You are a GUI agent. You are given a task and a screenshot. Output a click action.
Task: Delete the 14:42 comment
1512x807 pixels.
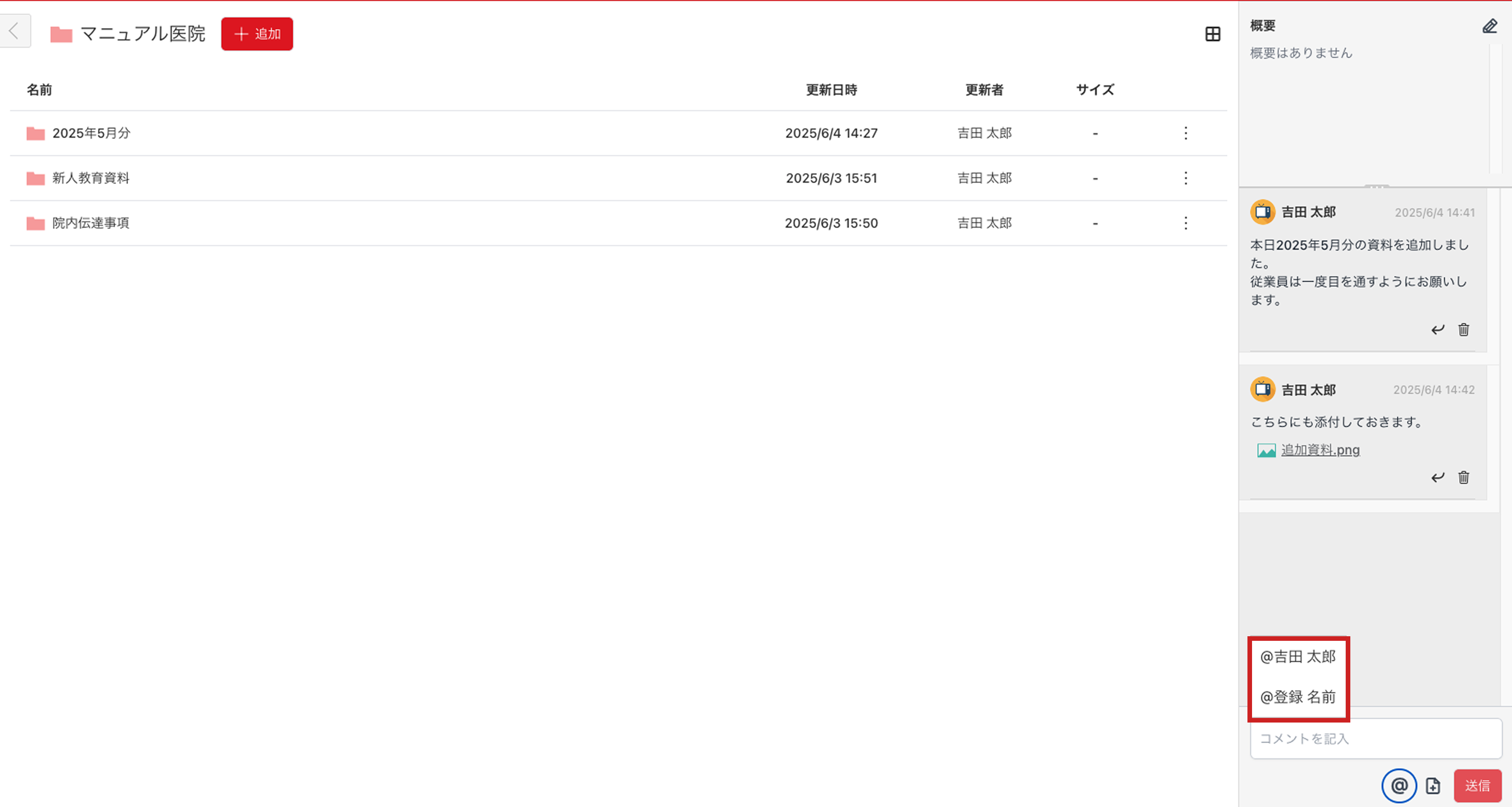(1464, 477)
